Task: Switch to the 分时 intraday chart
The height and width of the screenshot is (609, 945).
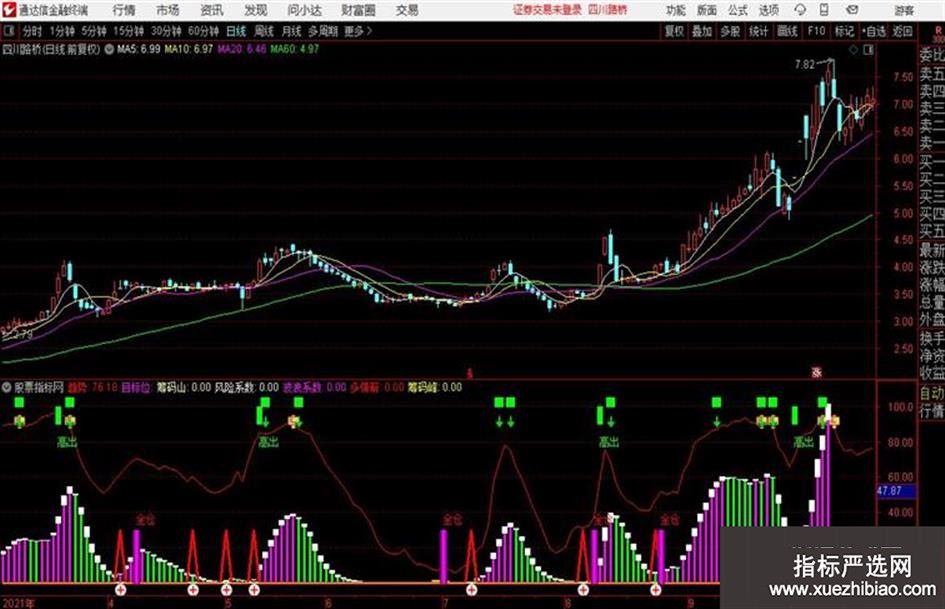Action: coord(33,31)
